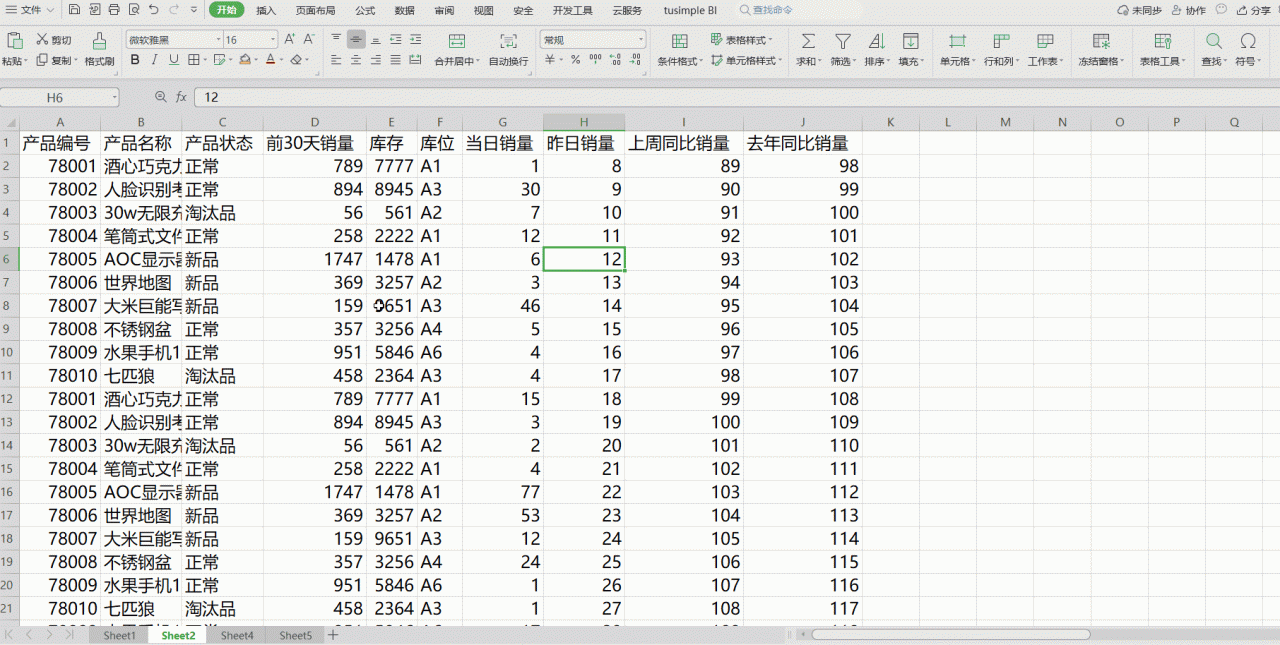The height and width of the screenshot is (645, 1280).
Task: Click the Print icon in quick access bar
Action: click(x=114, y=10)
